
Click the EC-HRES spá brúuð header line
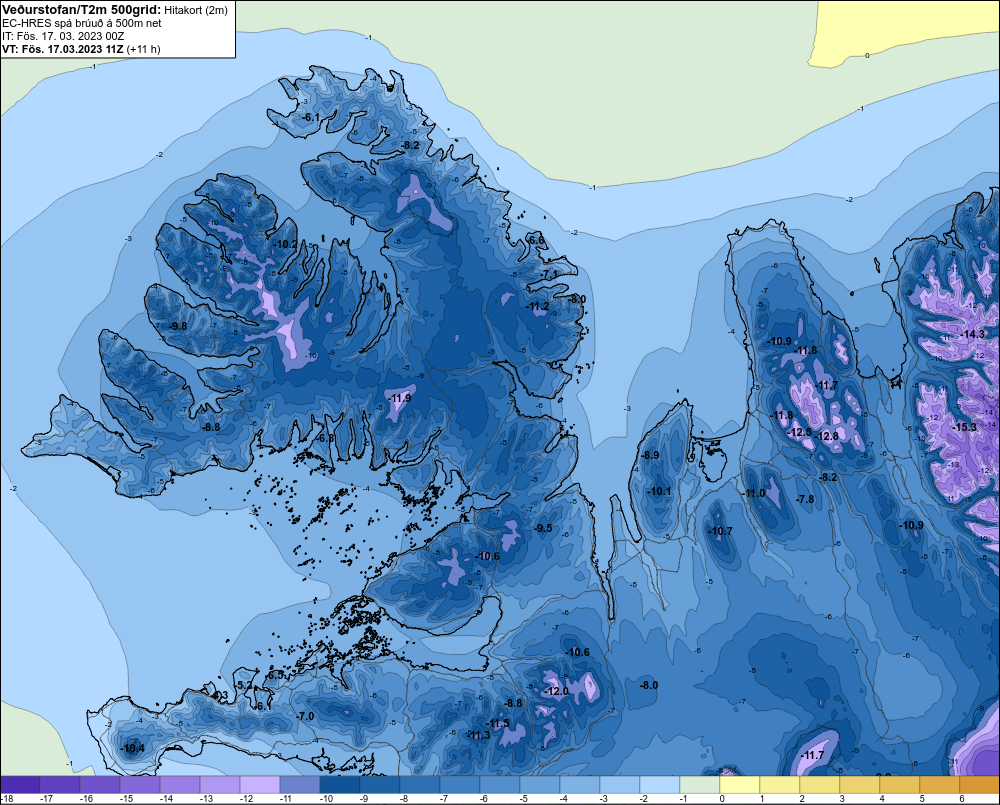(82, 23)
